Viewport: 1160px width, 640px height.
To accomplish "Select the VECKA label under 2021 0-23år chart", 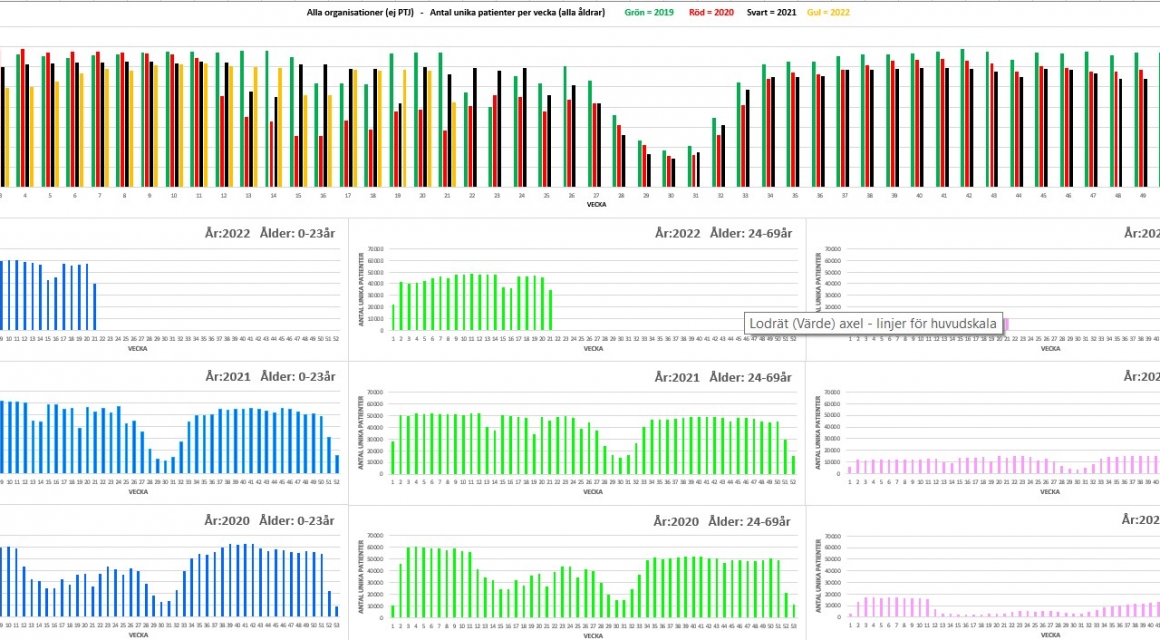I will click(x=138, y=492).
